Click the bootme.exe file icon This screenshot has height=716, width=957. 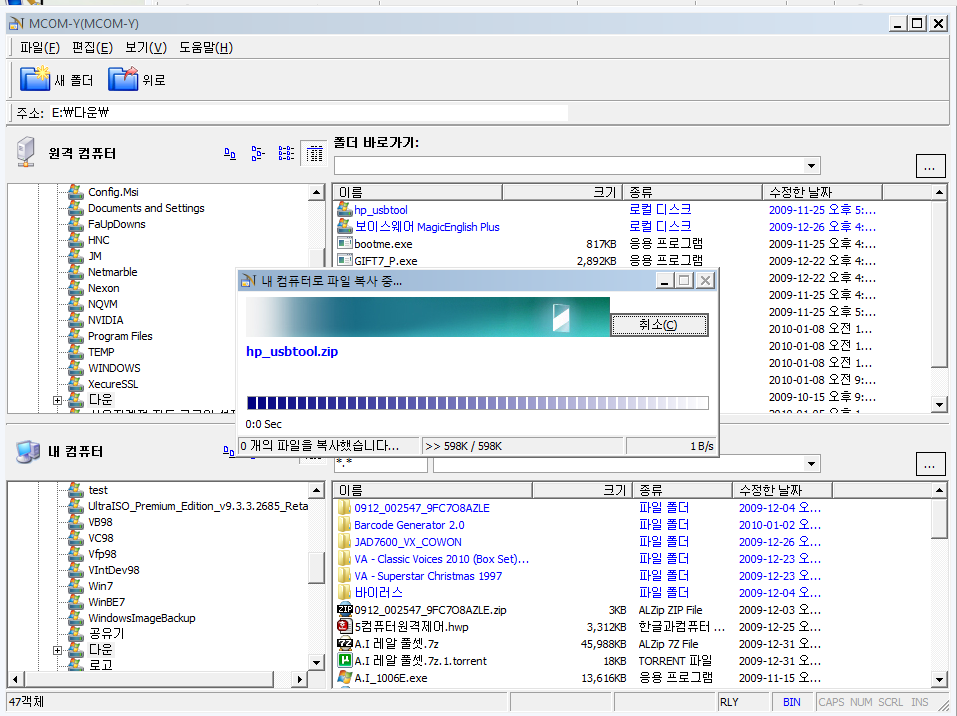coord(345,243)
